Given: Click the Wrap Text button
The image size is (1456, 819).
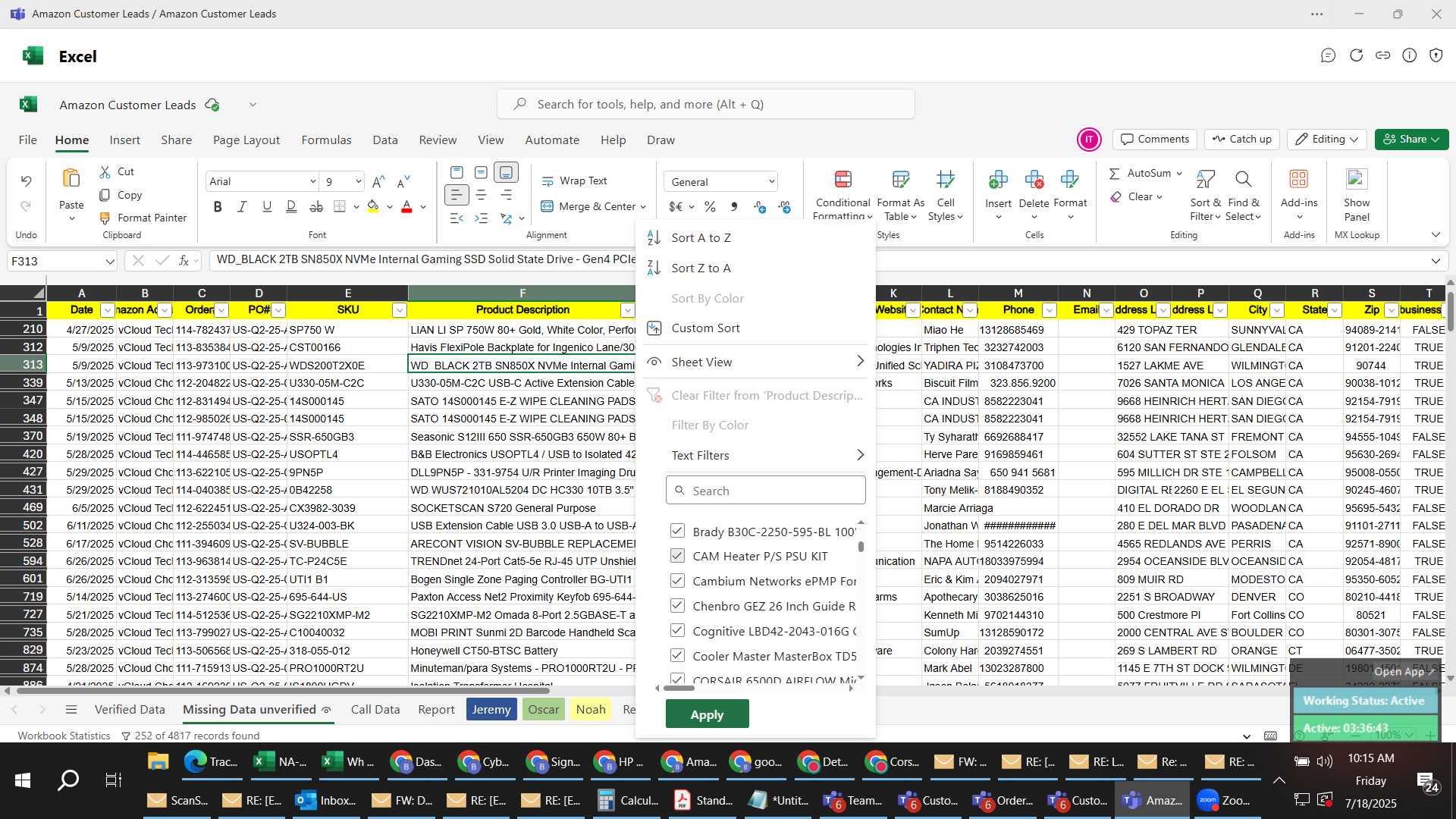Looking at the screenshot, I should coord(575,180).
